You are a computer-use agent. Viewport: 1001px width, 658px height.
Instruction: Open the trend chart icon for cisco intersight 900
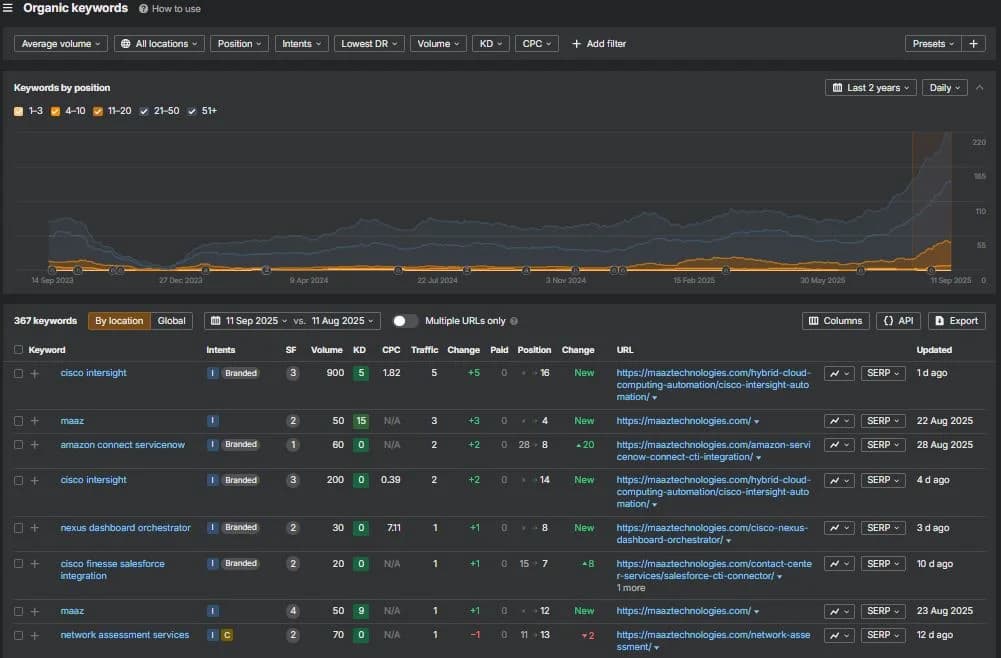tap(839, 373)
